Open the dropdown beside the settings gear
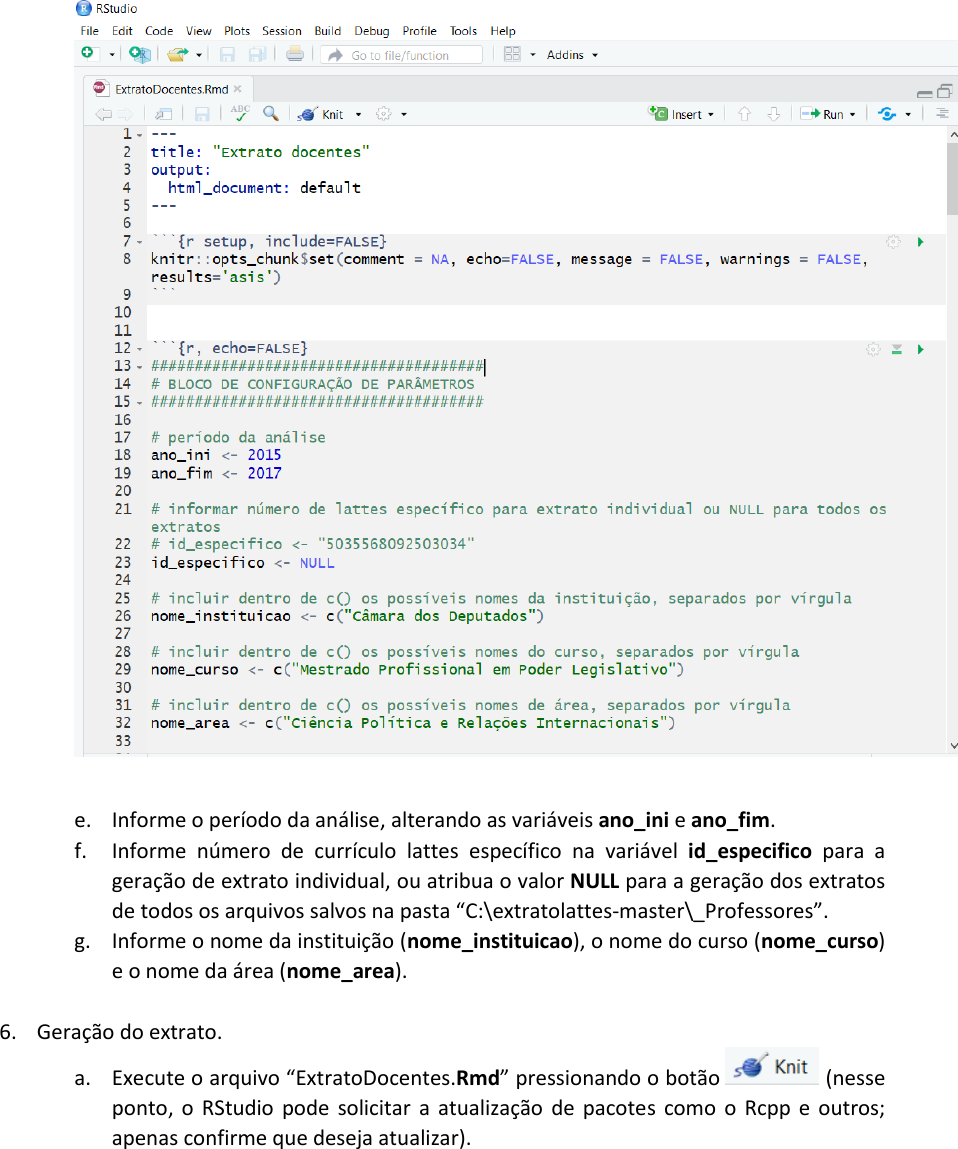 404,115
